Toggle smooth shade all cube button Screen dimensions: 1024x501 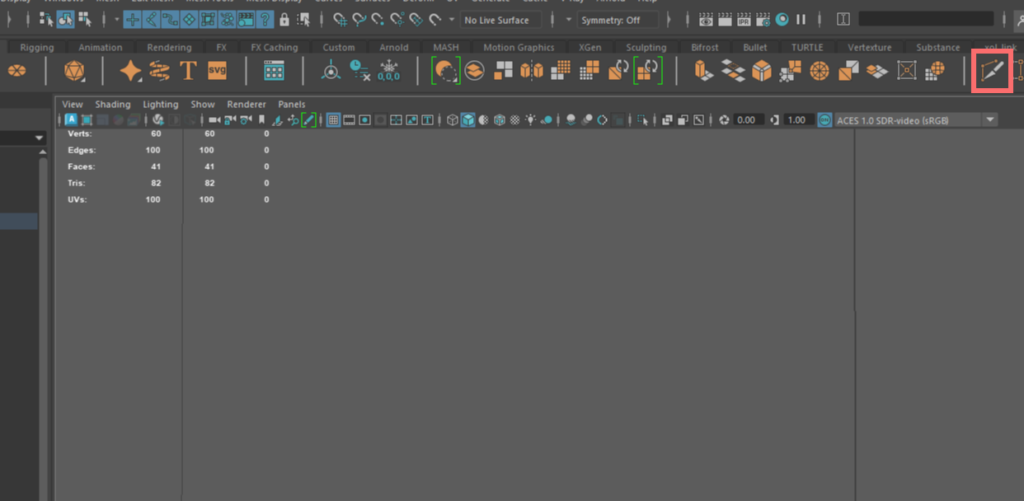pyautogui.click(x=468, y=120)
